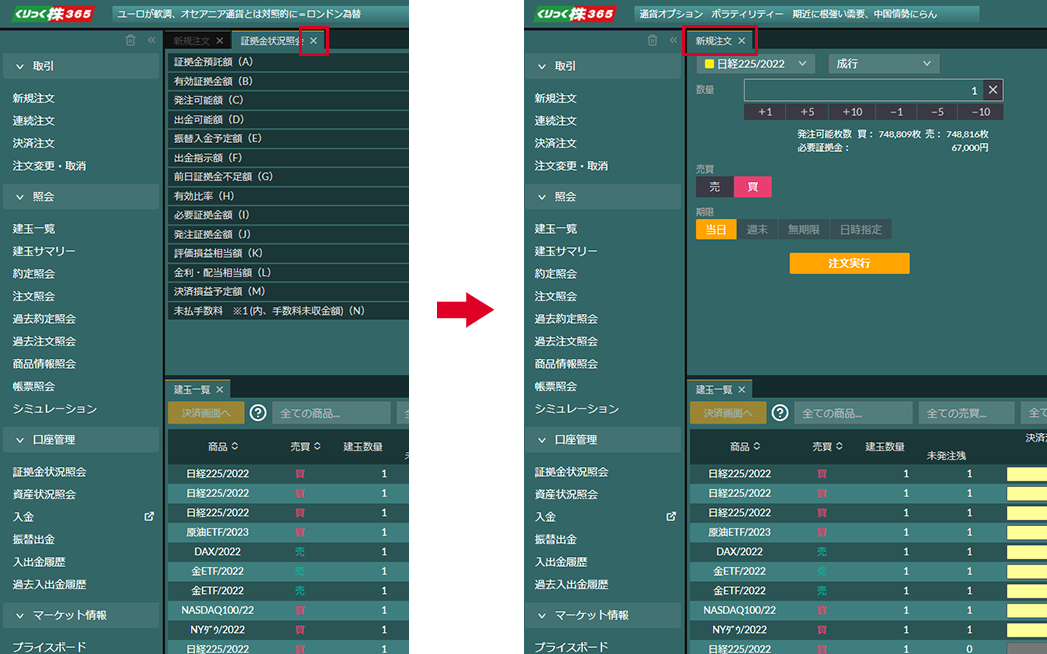Click external link icon beside 入金, left screenshot
This screenshot has height=654, width=1047.
[149, 516]
